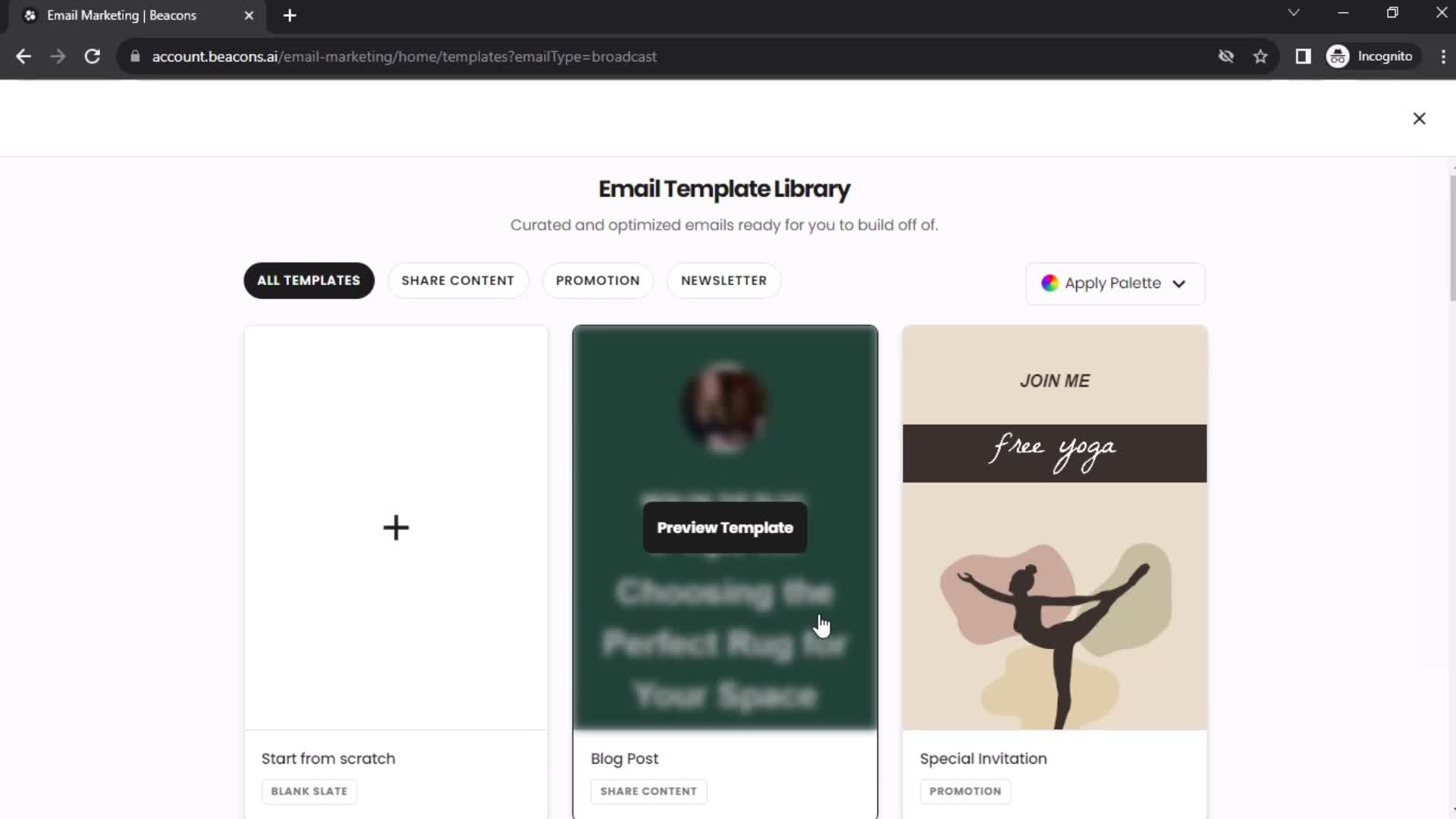Click the Apply Palette color swatch icon
This screenshot has height=819, width=1456.
pyautogui.click(x=1049, y=283)
